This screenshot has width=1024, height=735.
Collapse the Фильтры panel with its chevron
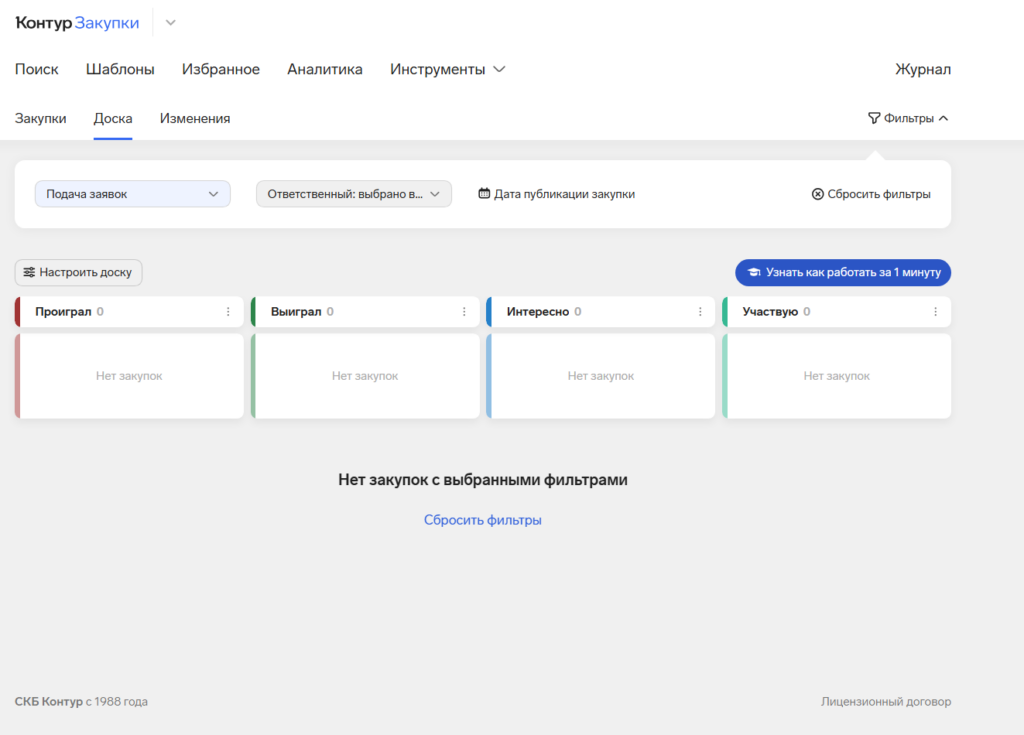point(941,116)
